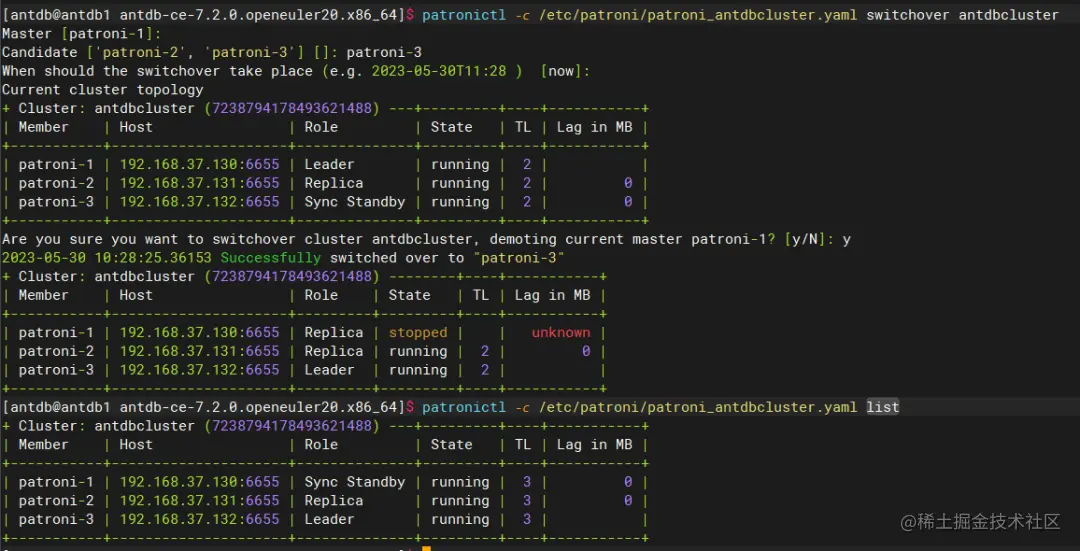Click host 192.168.37.130:6655 in the Leader patroni-1 row

pos(200,165)
